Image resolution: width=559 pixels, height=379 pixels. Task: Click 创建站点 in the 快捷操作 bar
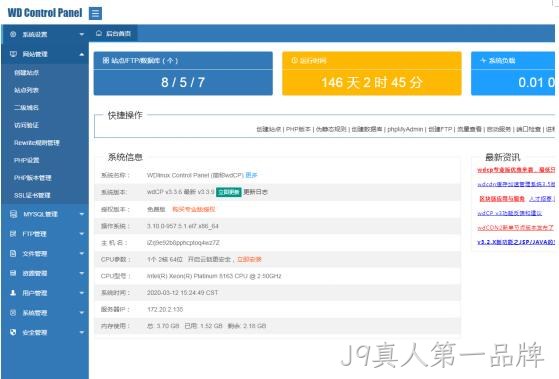(269, 129)
